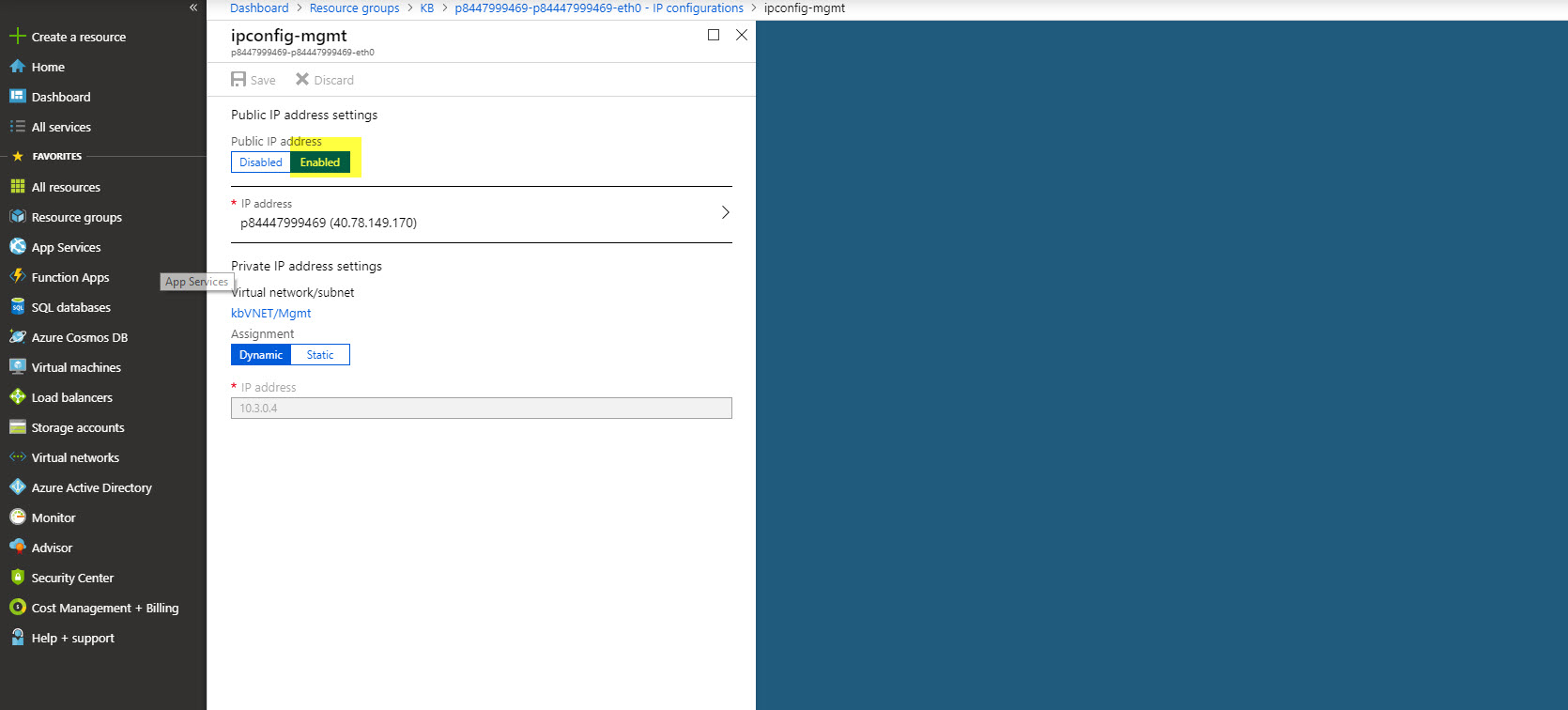
Task: Open All services list icon
Action: click(x=17, y=127)
